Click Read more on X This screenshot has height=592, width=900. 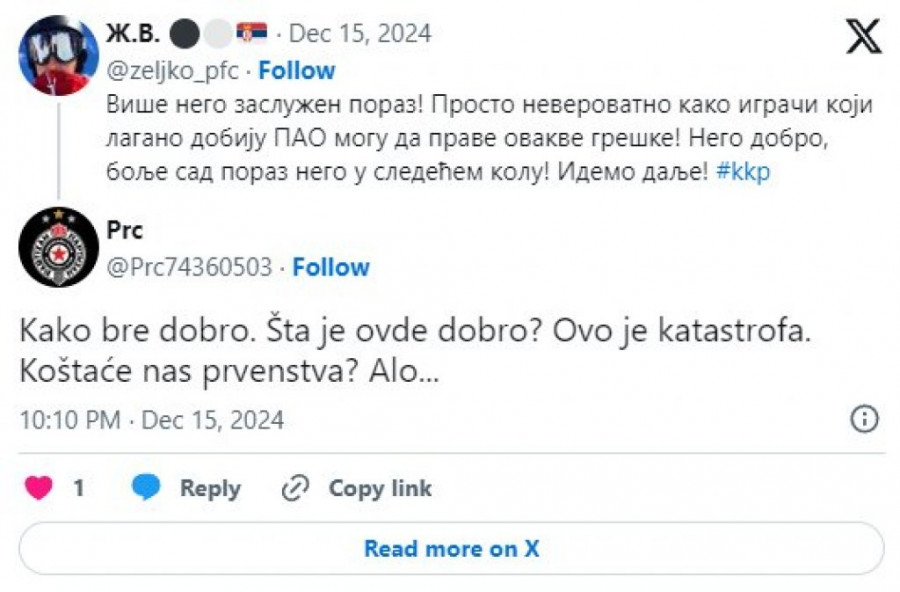tap(451, 548)
